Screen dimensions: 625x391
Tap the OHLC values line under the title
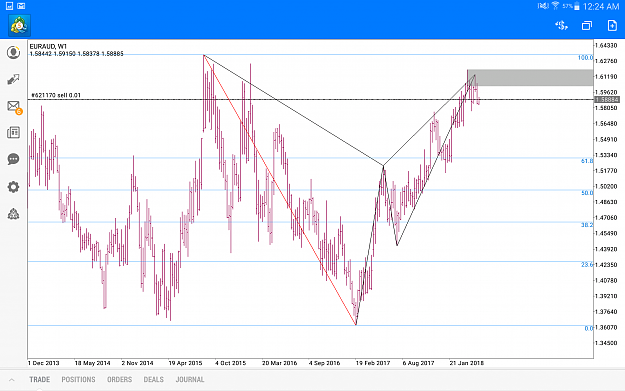(x=77, y=54)
